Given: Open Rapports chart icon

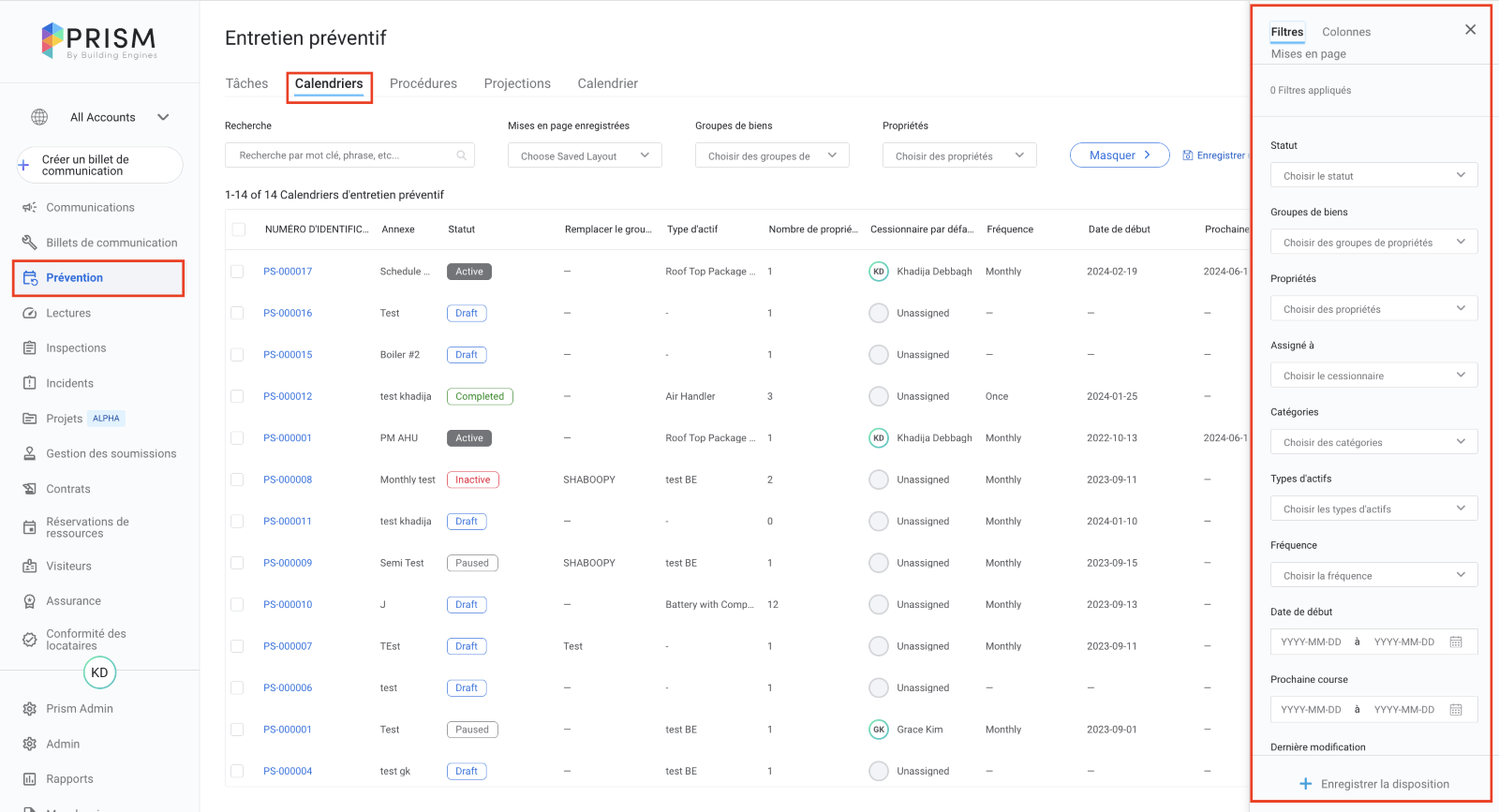Looking at the screenshot, I should 29,779.
